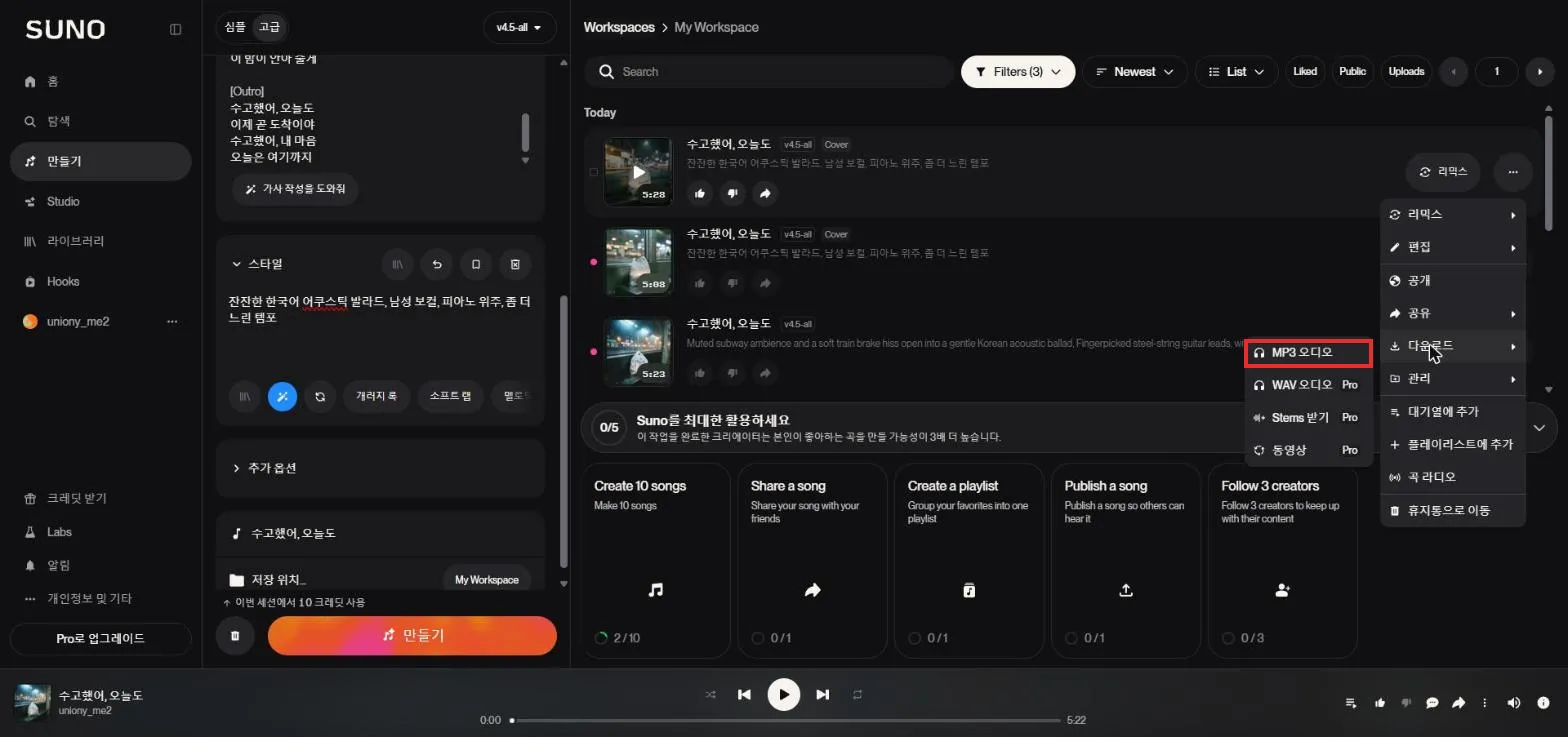Open the v4.5-all model dropdown
This screenshot has height=737, width=1568.
[519, 28]
